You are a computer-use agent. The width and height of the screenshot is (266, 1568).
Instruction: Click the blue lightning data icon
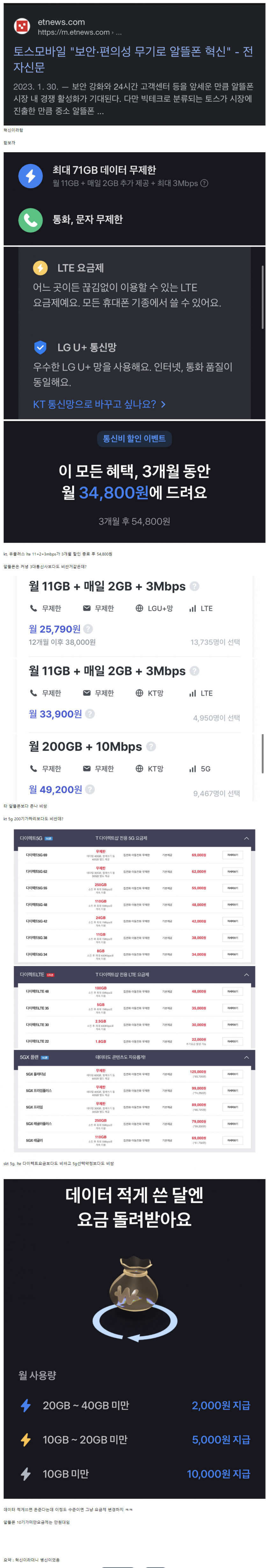[x=31, y=176]
